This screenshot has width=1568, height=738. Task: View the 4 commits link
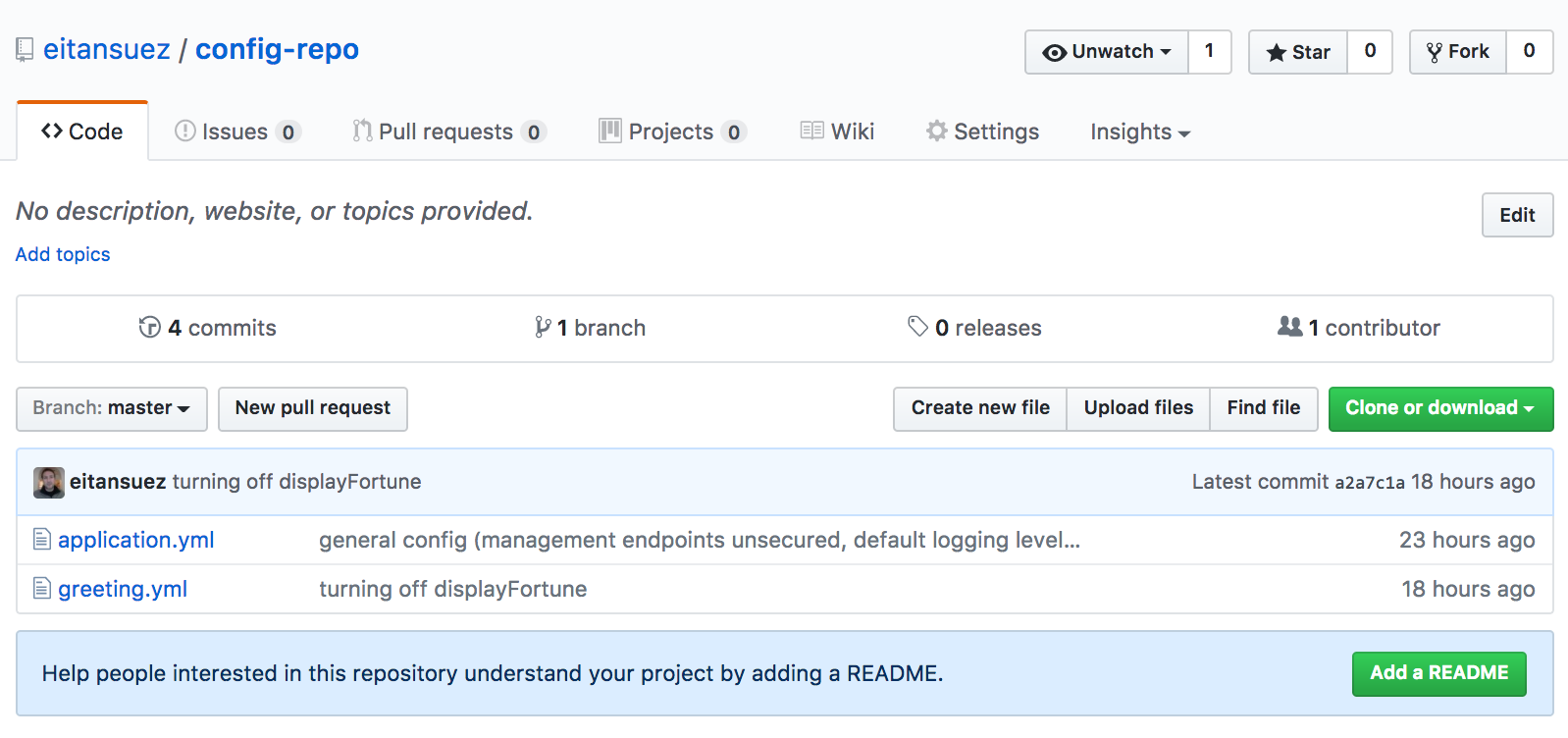[x=208, y=328]
